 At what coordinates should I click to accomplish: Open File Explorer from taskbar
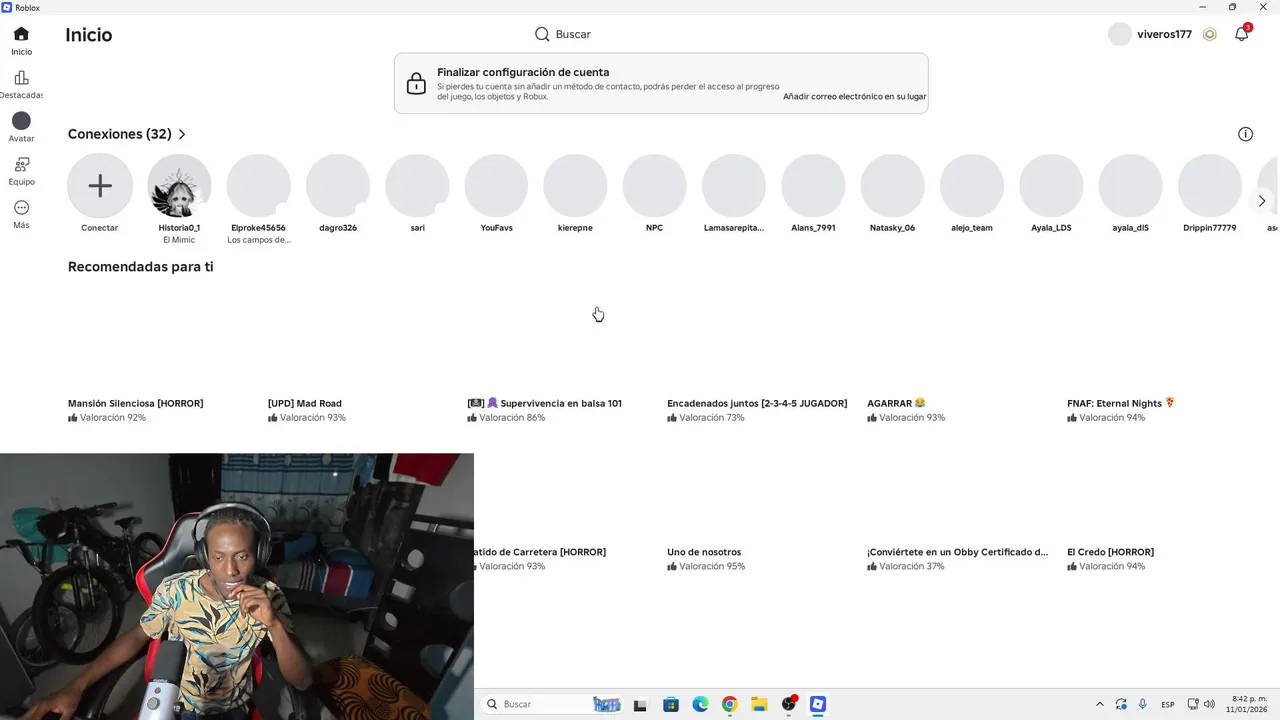[759, 704]
